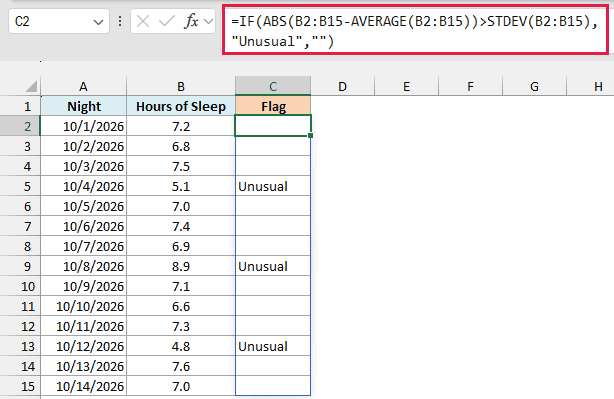The image size is (614, 399).
Task: Select cell with date 10/10/2026
Action: pyautogui.click(x=83, y=306)
